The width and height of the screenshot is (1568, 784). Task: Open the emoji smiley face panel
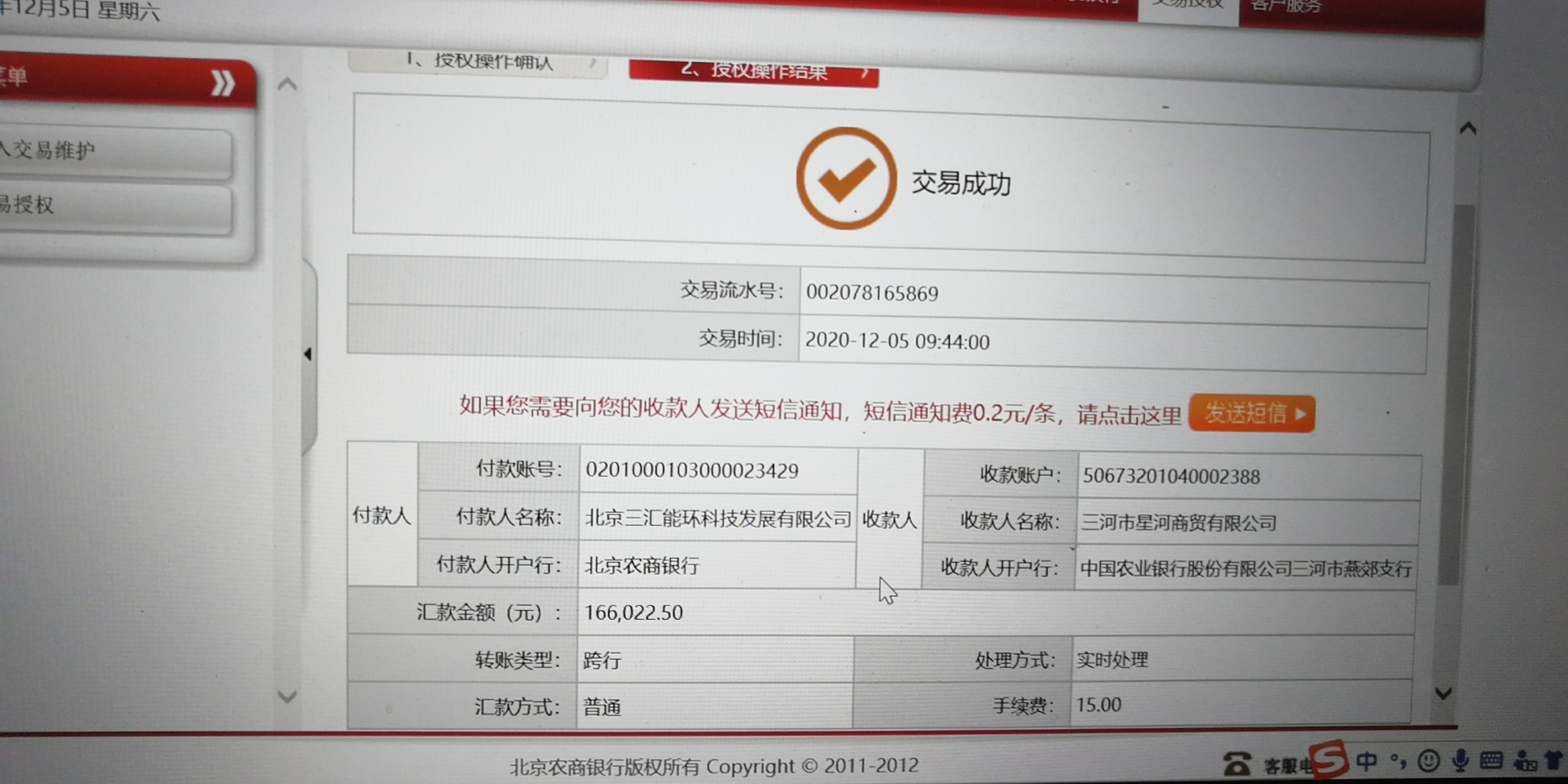coord(1428,761)
